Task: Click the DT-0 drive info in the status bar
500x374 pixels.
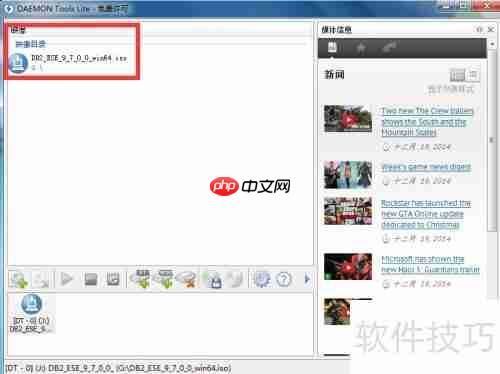Action: click(x=118, y=368)
